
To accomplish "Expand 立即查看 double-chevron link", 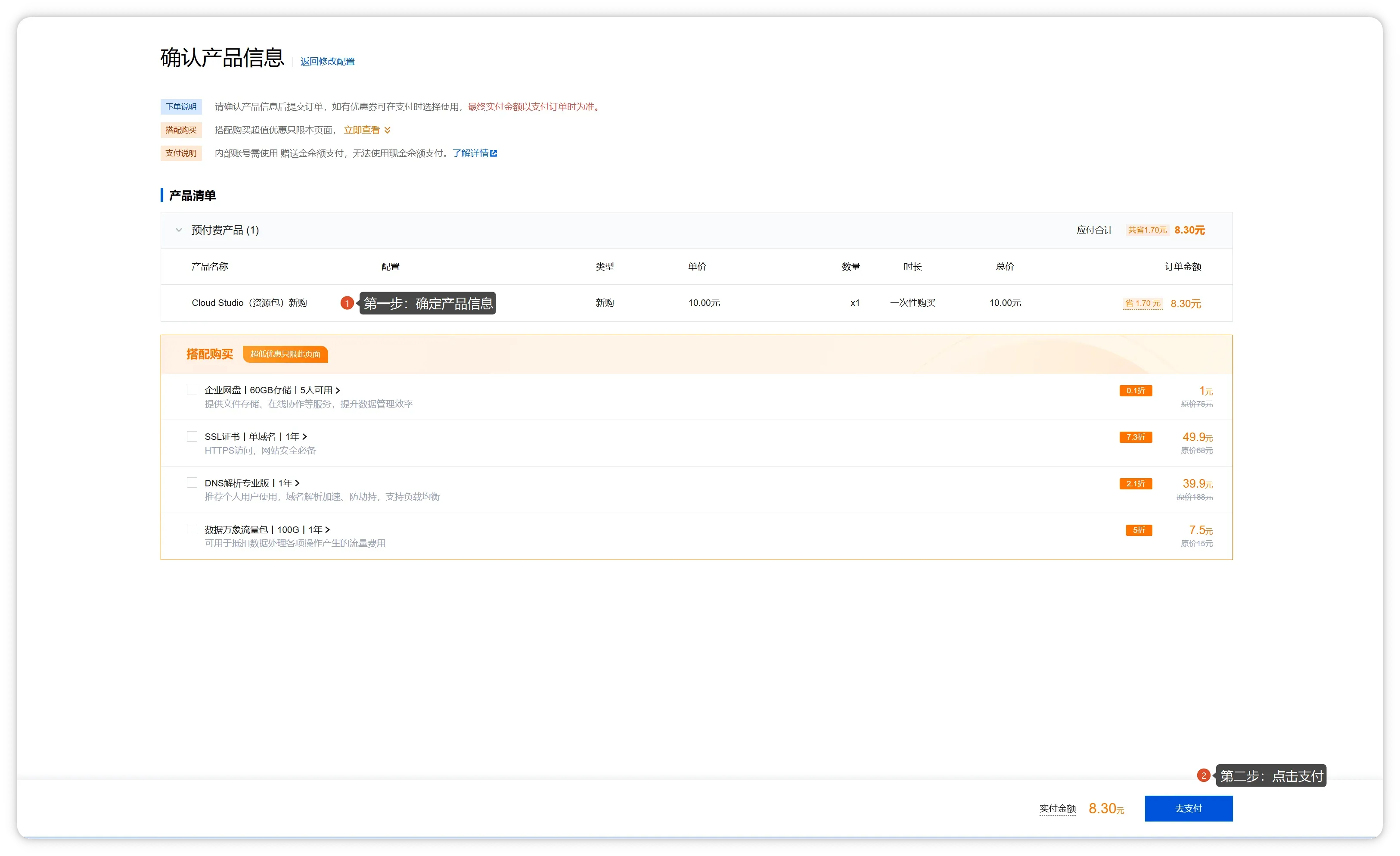I will point(387,130).
